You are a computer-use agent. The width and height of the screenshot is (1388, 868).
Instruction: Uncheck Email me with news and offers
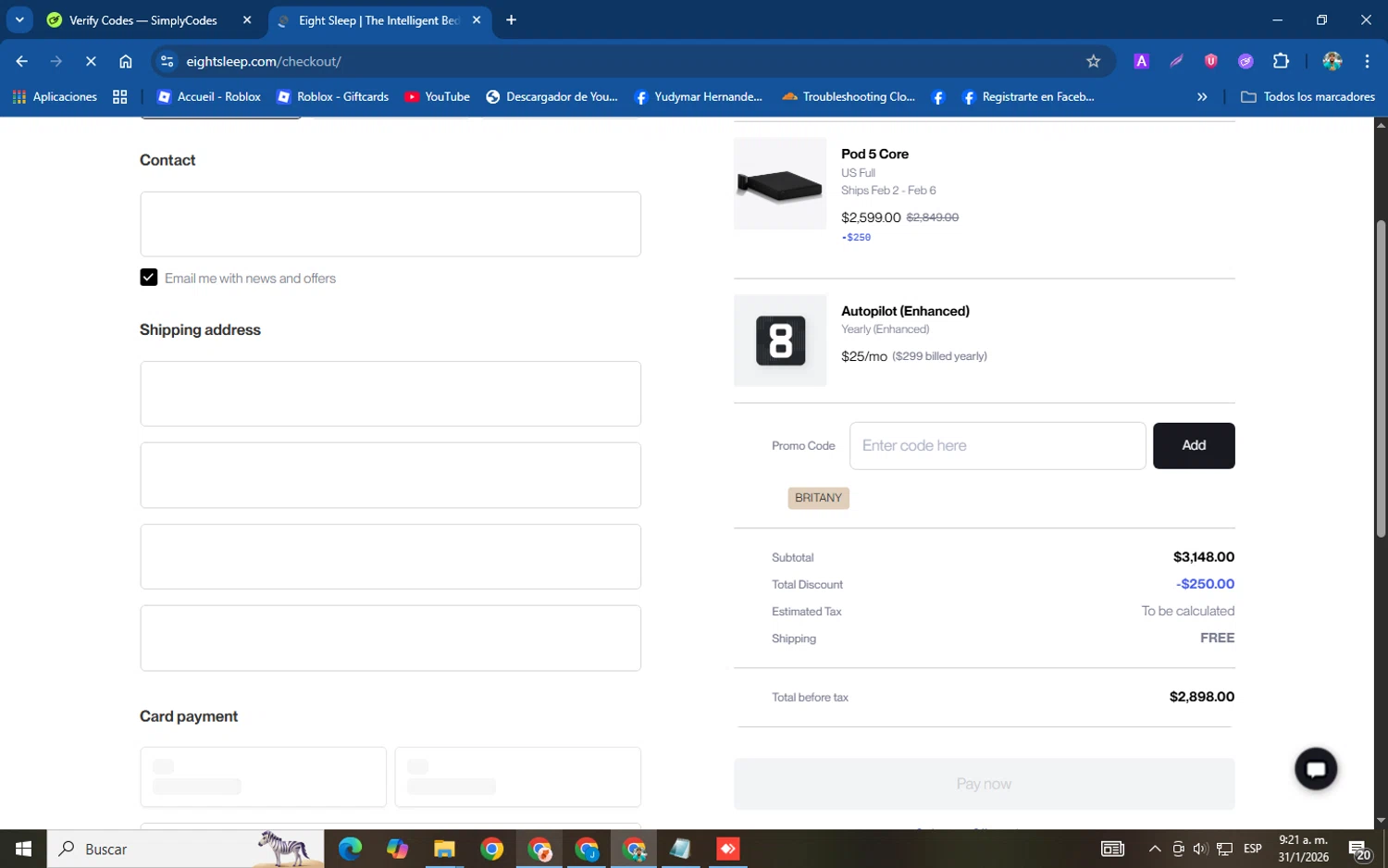[149, 278]
